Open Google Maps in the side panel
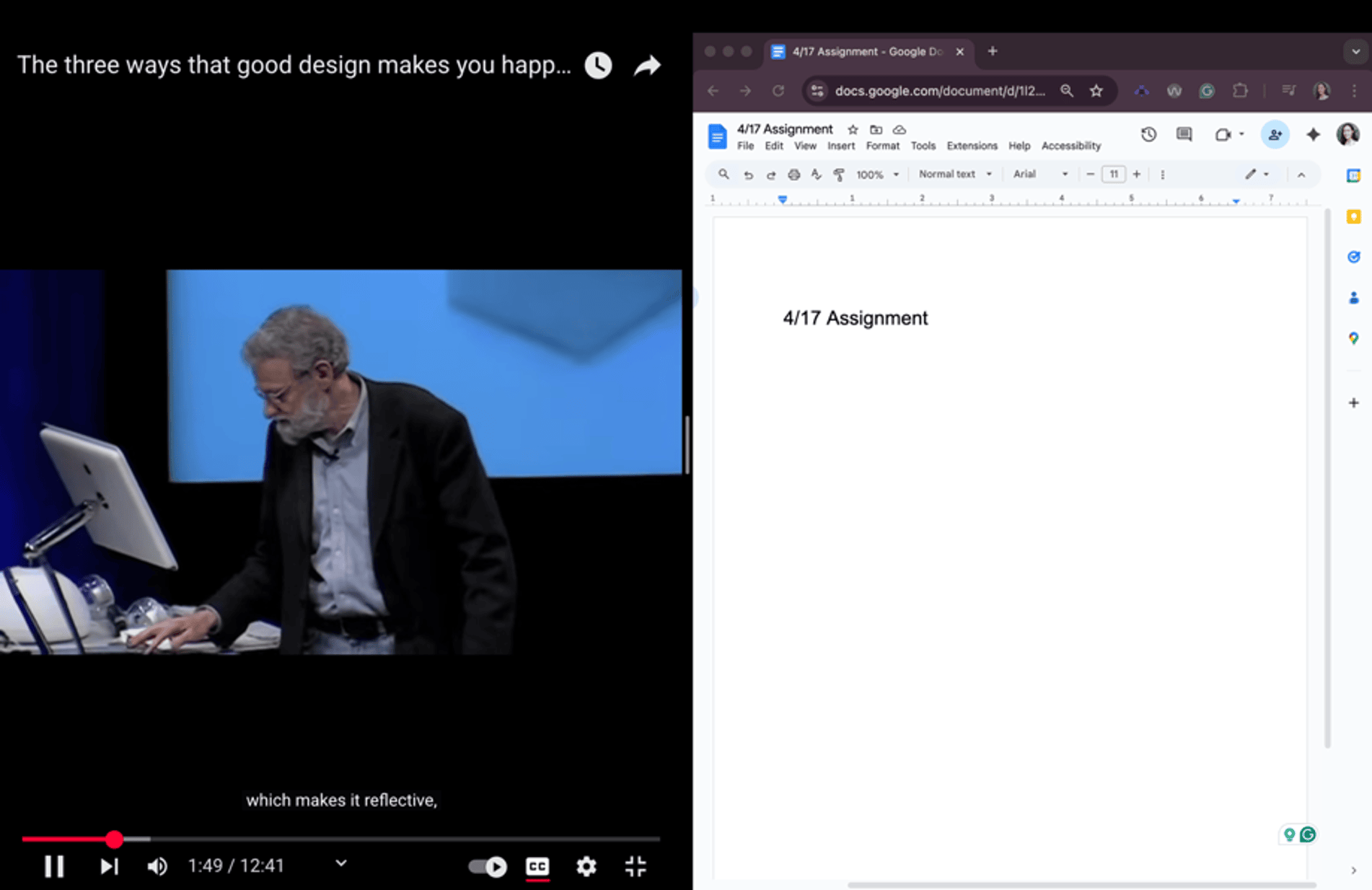Screen dimensions: 1372x890 point(1354,338)
